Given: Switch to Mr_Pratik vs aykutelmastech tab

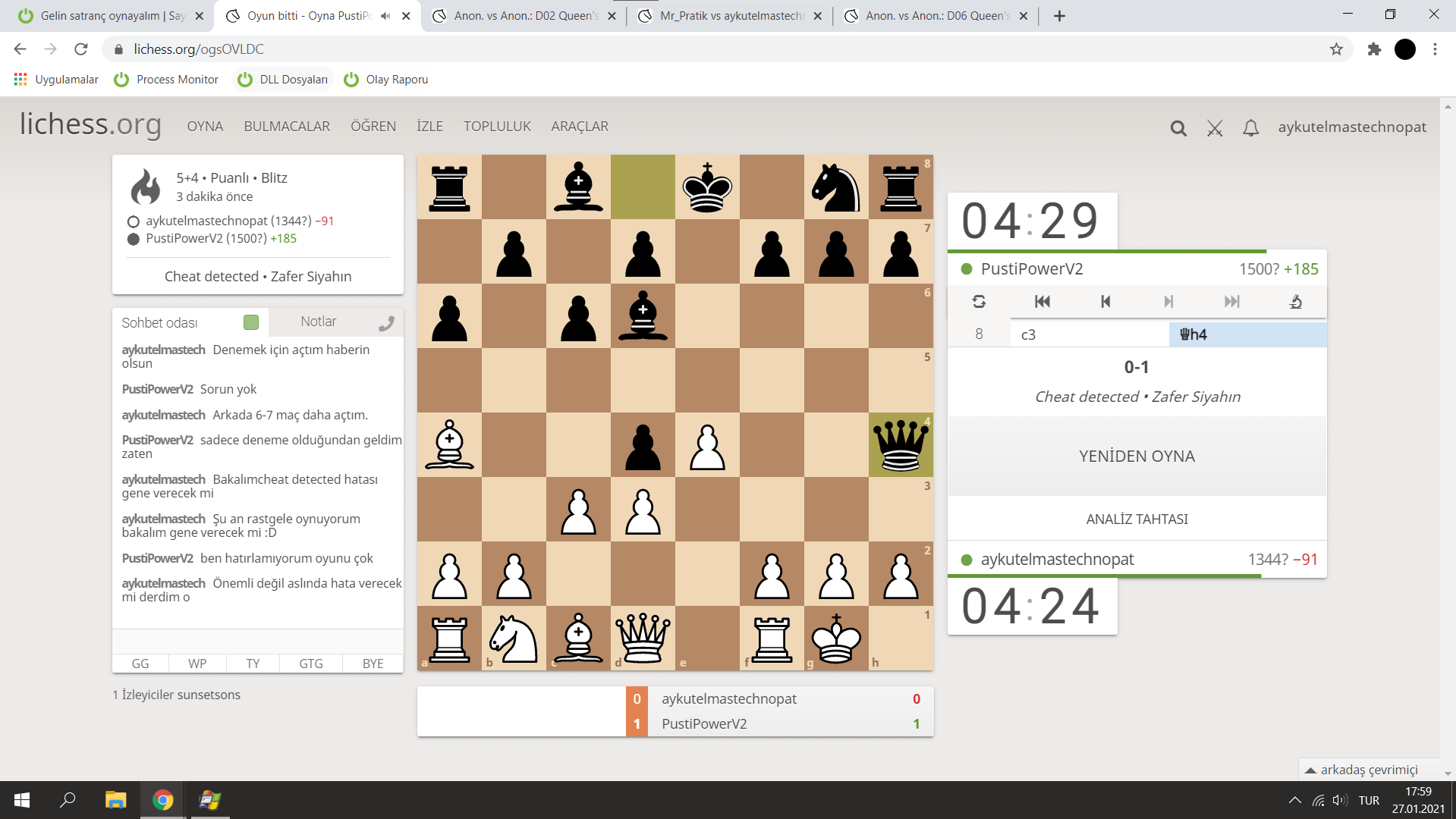Looking at the screenshot, I should pos(731,16).
